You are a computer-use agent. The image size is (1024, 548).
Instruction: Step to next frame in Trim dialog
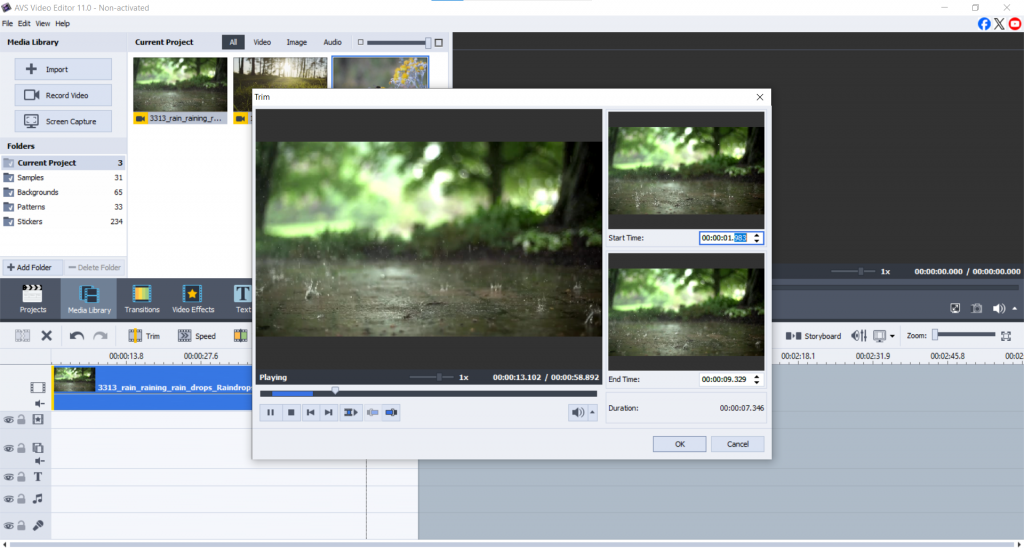click(329, 412)
